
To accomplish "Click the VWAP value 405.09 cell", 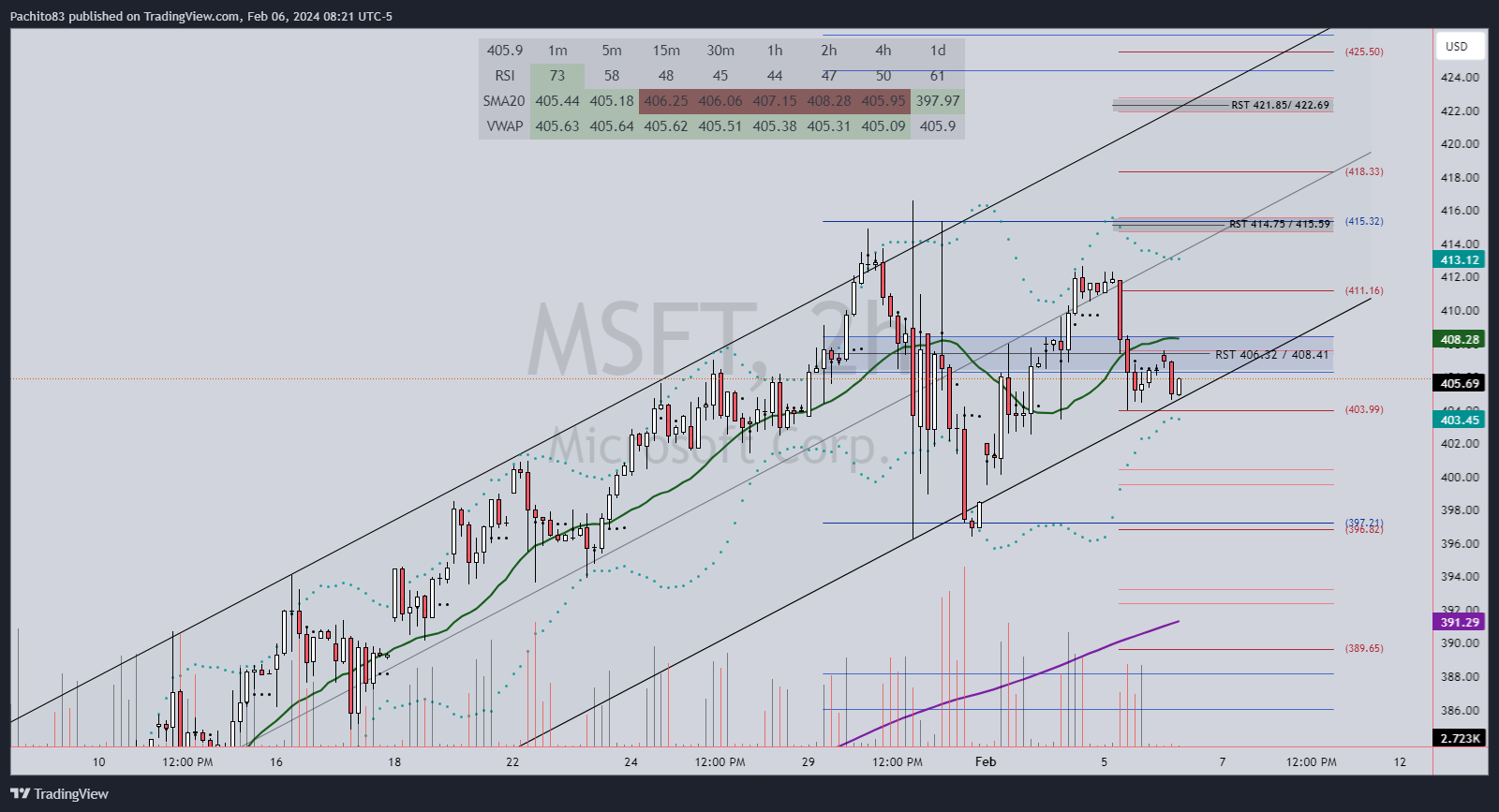I will point(883,126).
